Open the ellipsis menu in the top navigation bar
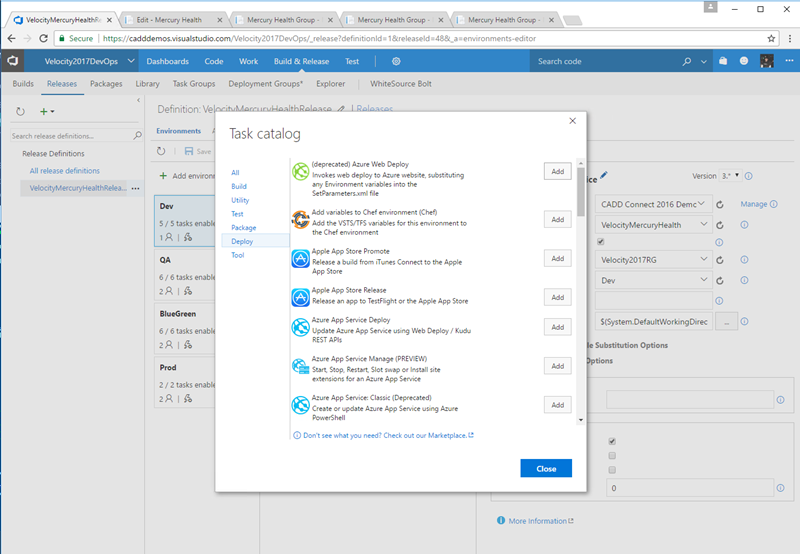The image size is (800, 554). pos(789,61)
